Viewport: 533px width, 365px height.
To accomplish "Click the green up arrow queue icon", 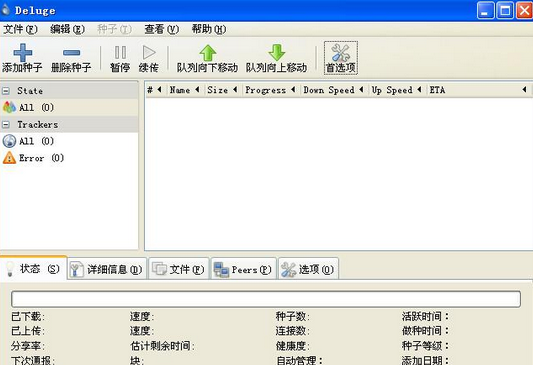I will pos(208,53).
